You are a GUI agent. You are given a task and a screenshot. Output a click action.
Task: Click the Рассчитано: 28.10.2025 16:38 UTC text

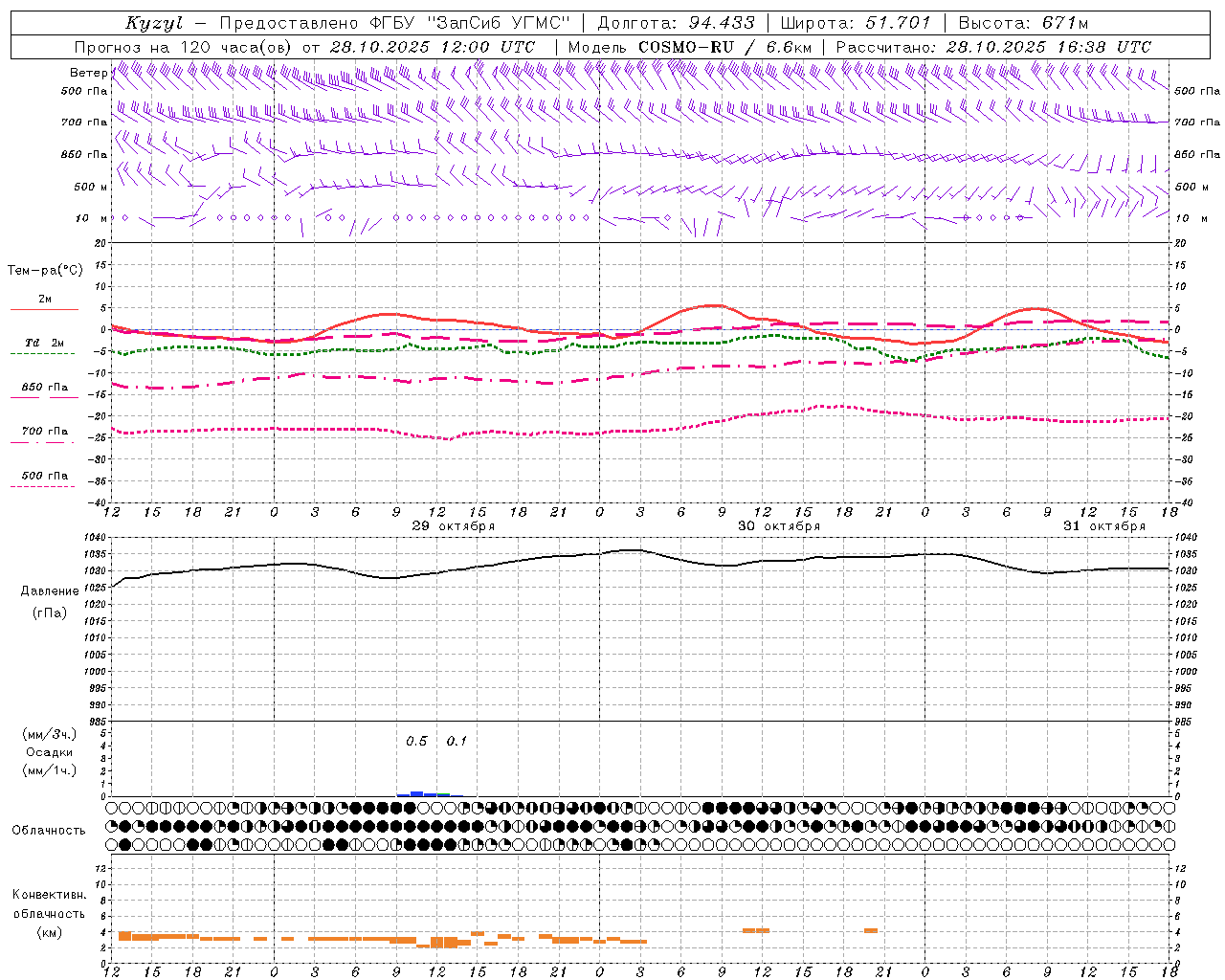(993, 47)
